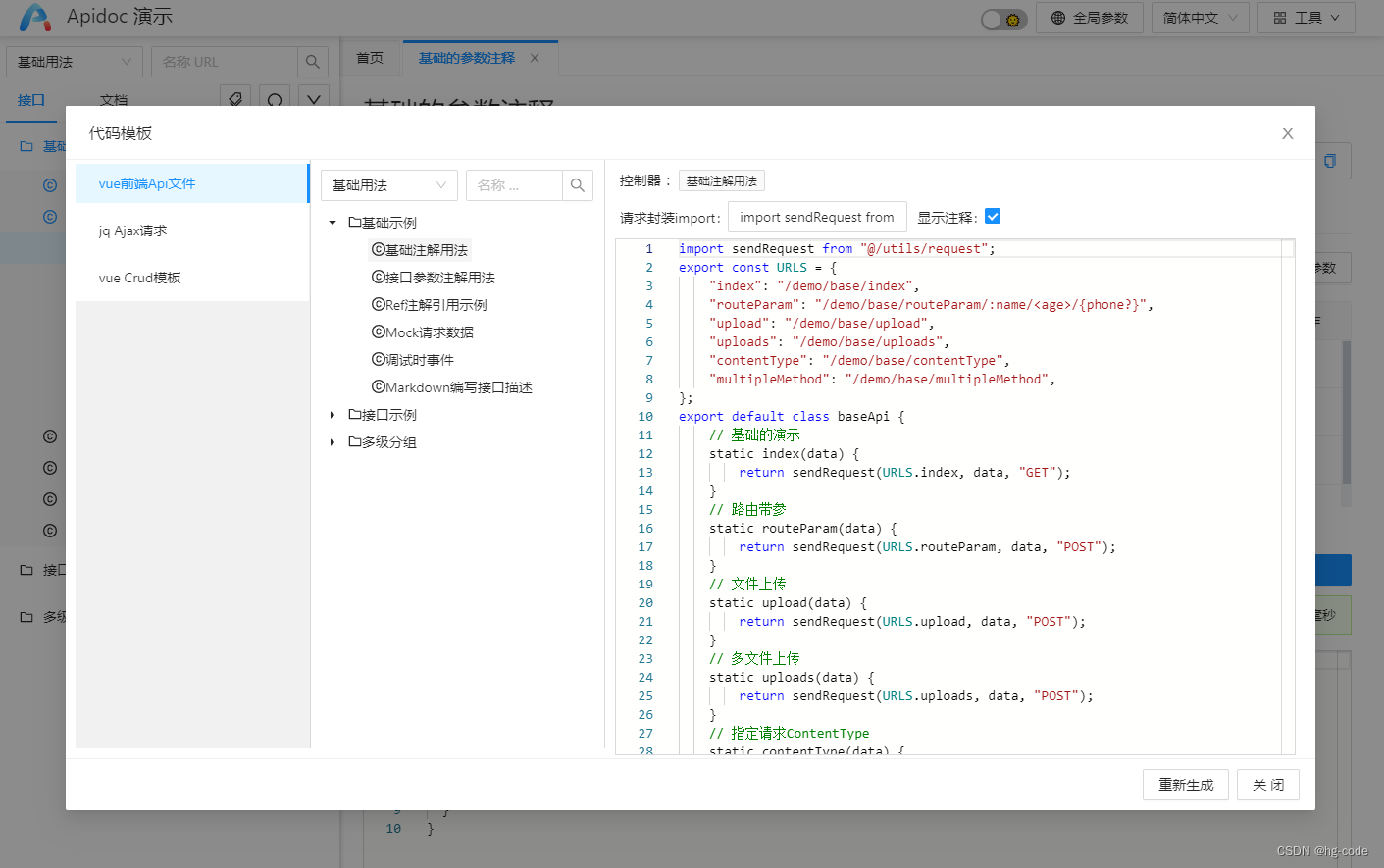Open the 简体中文 language dropdown
The height and width of the screenshot is (868, 1384).
(1201, 18)
